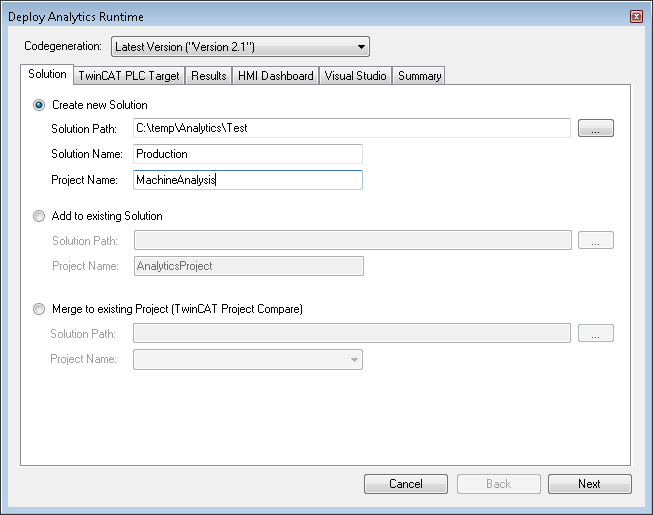Proceed with the Next button
This screenshot has height=515, width=653.
click(x=590, y=484)
